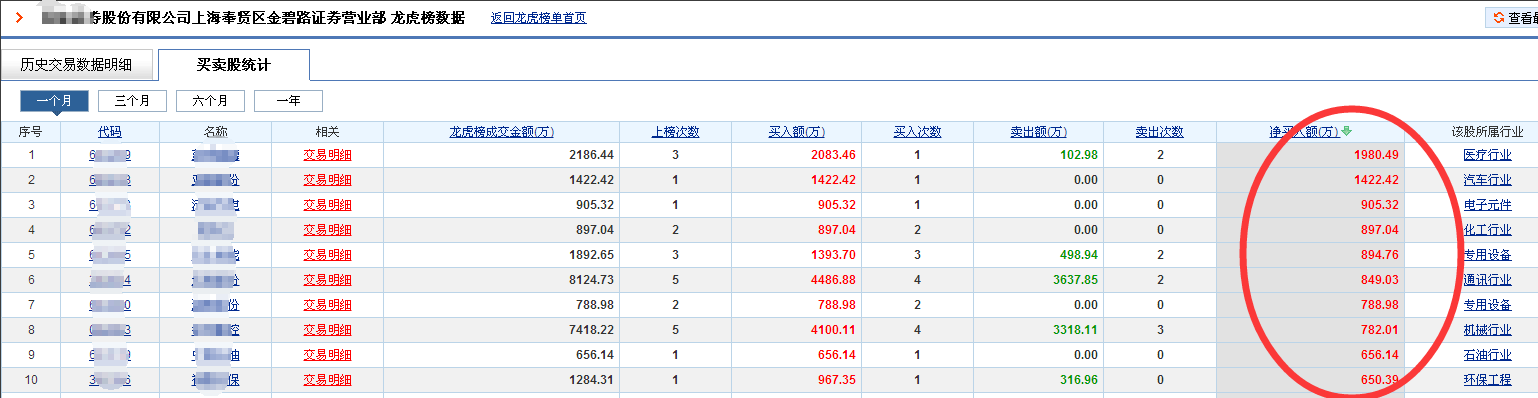Click the 7418.22 transaction amount cell
The height and width of the screenshot is (398, 1538).
pyautogui.click(x=590, y=330)
